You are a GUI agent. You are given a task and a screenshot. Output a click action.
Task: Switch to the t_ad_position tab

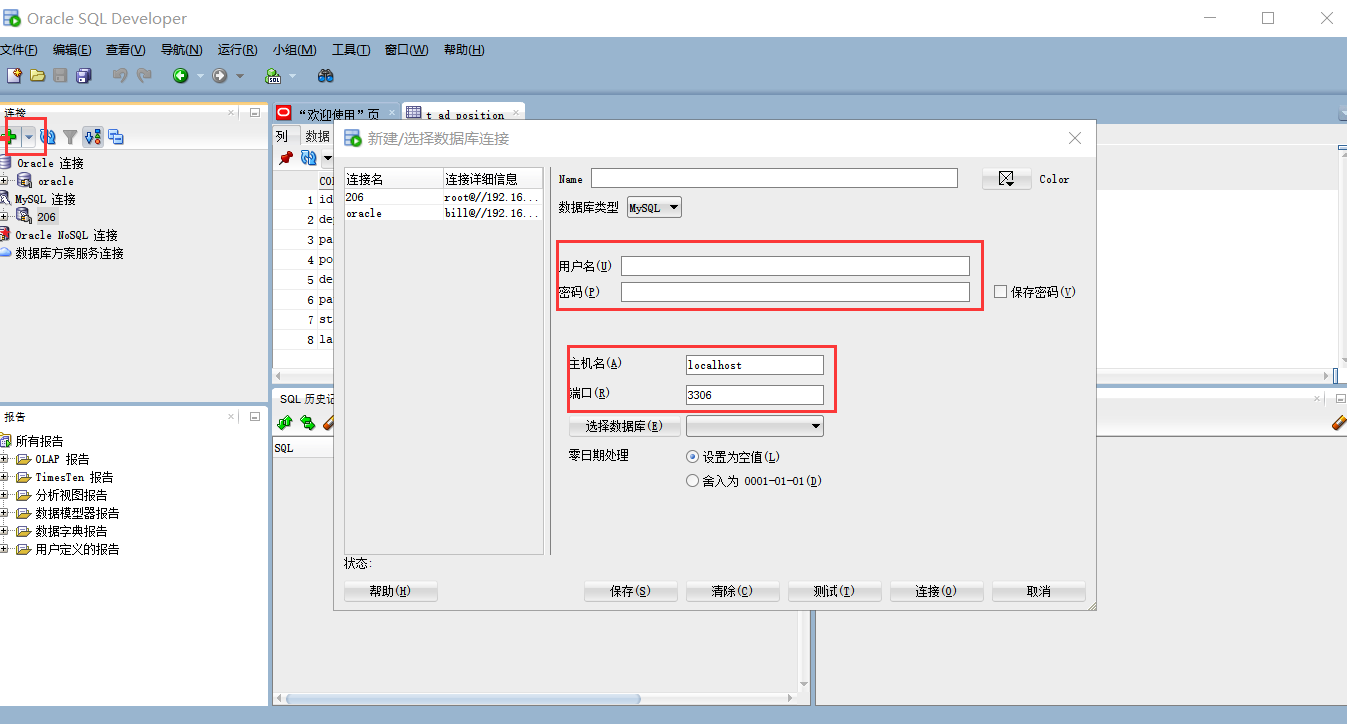click(464, 114)
